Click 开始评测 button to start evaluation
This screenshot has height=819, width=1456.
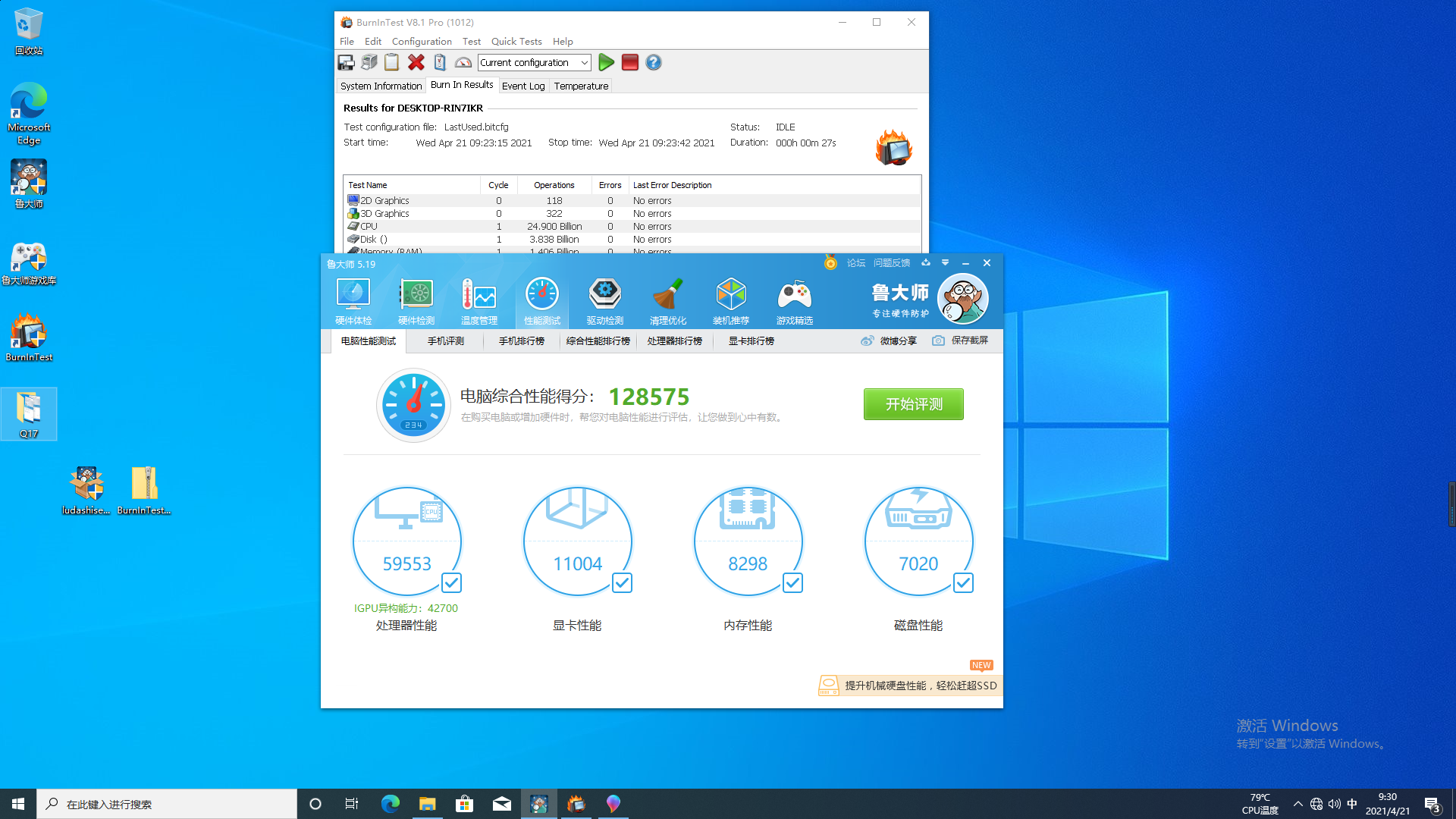tap(912, 403)
